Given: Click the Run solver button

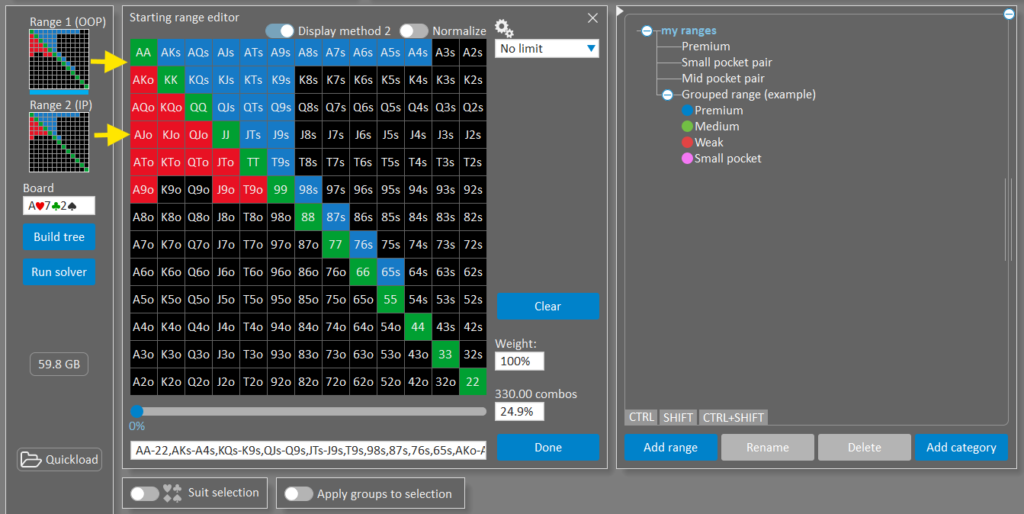Looking at the screenshot, I should 59,272.
